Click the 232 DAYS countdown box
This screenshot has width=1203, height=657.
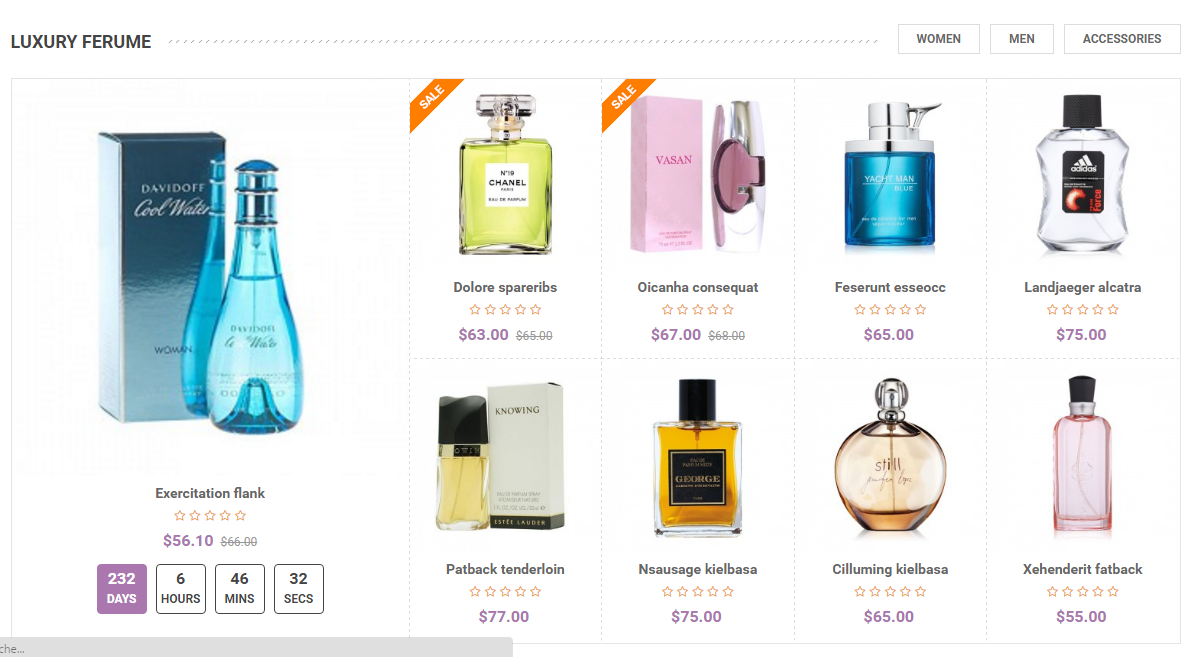[122, 589]
